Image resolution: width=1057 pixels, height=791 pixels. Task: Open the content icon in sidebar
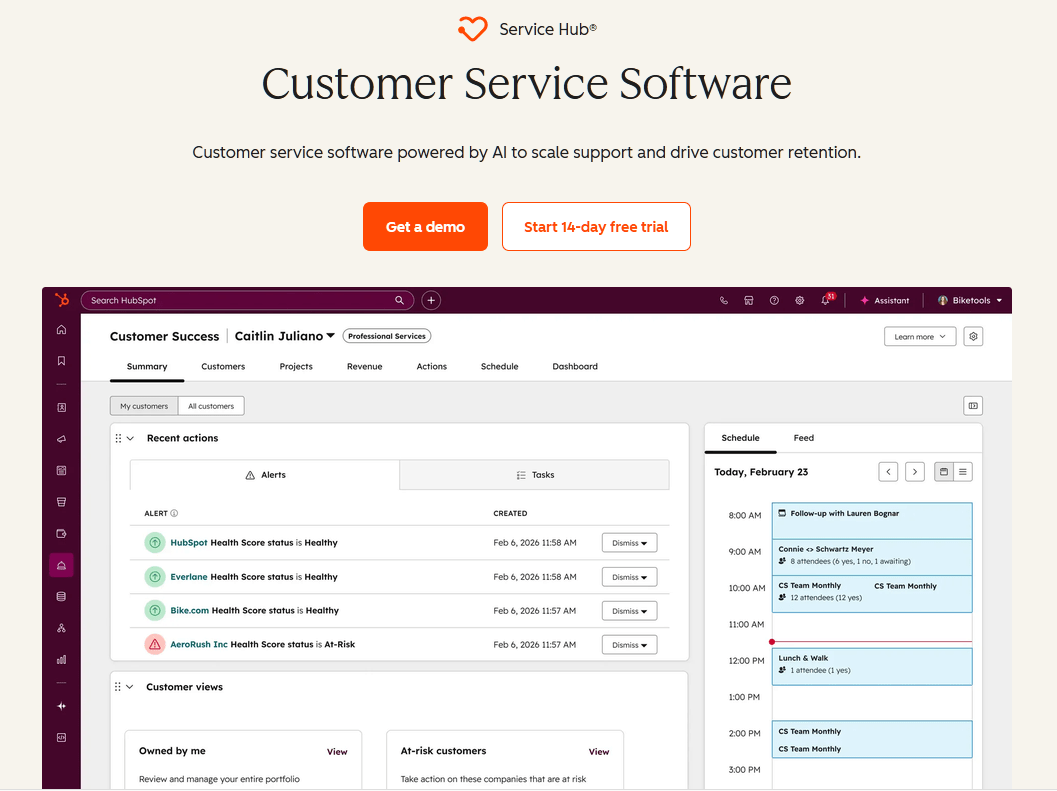pyautogui.click(x=61, y=471)
